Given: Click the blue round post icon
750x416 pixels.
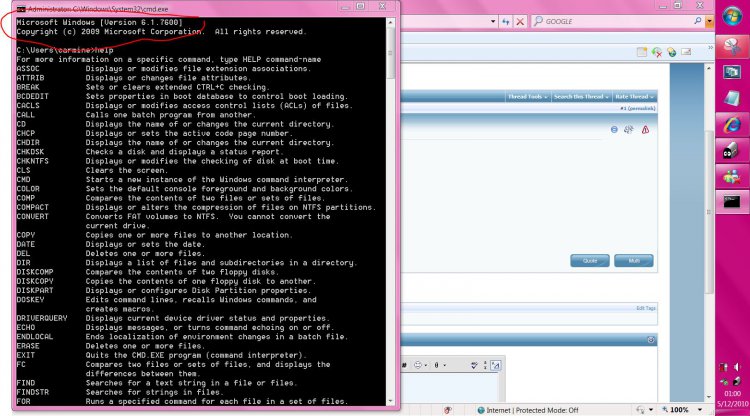Looking at the screenshot, I should tap(614, 130).
